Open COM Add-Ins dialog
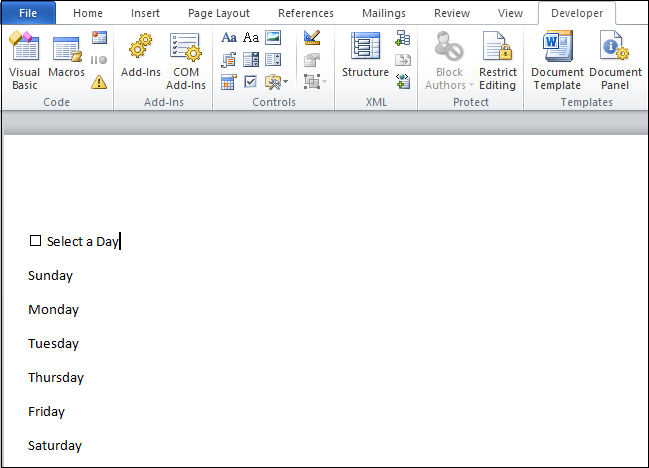Image resolution: width=649 pixels, height=468 pixels. (185, 61)
